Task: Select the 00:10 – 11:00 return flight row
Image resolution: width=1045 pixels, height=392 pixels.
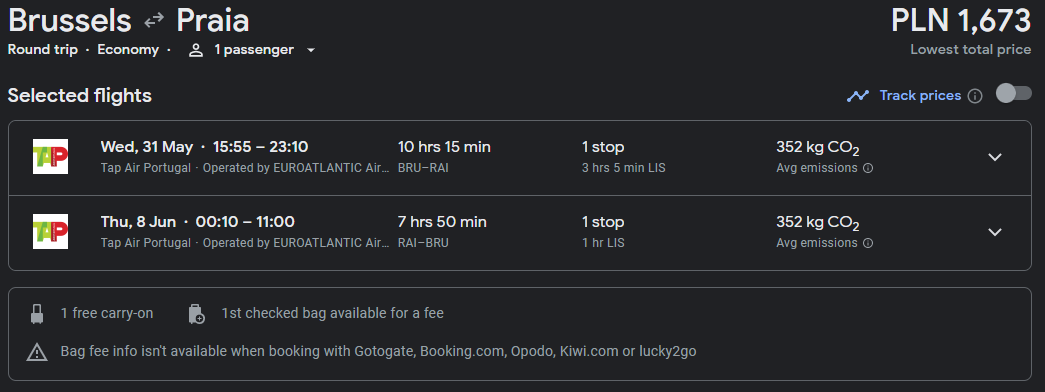Action: (520, 233)
